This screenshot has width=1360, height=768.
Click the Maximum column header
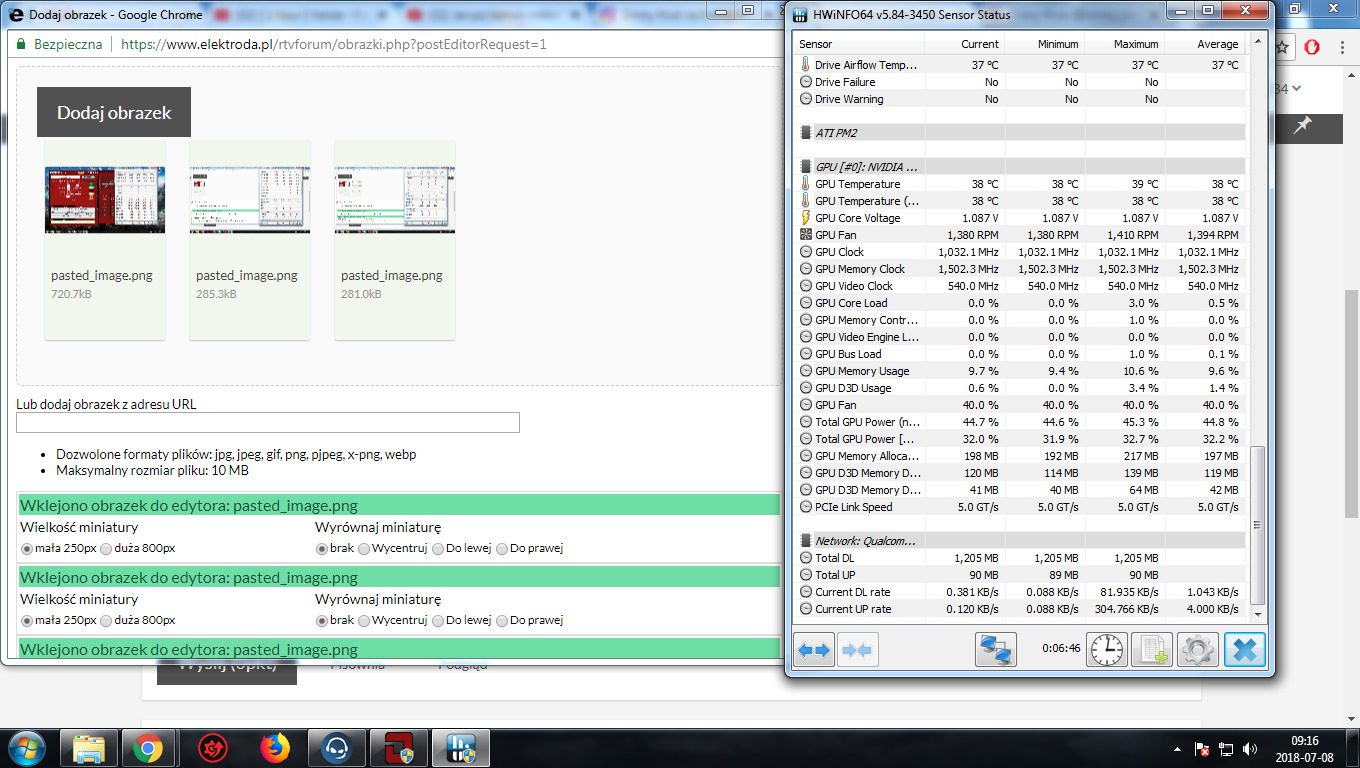(x=1124, y=44)
